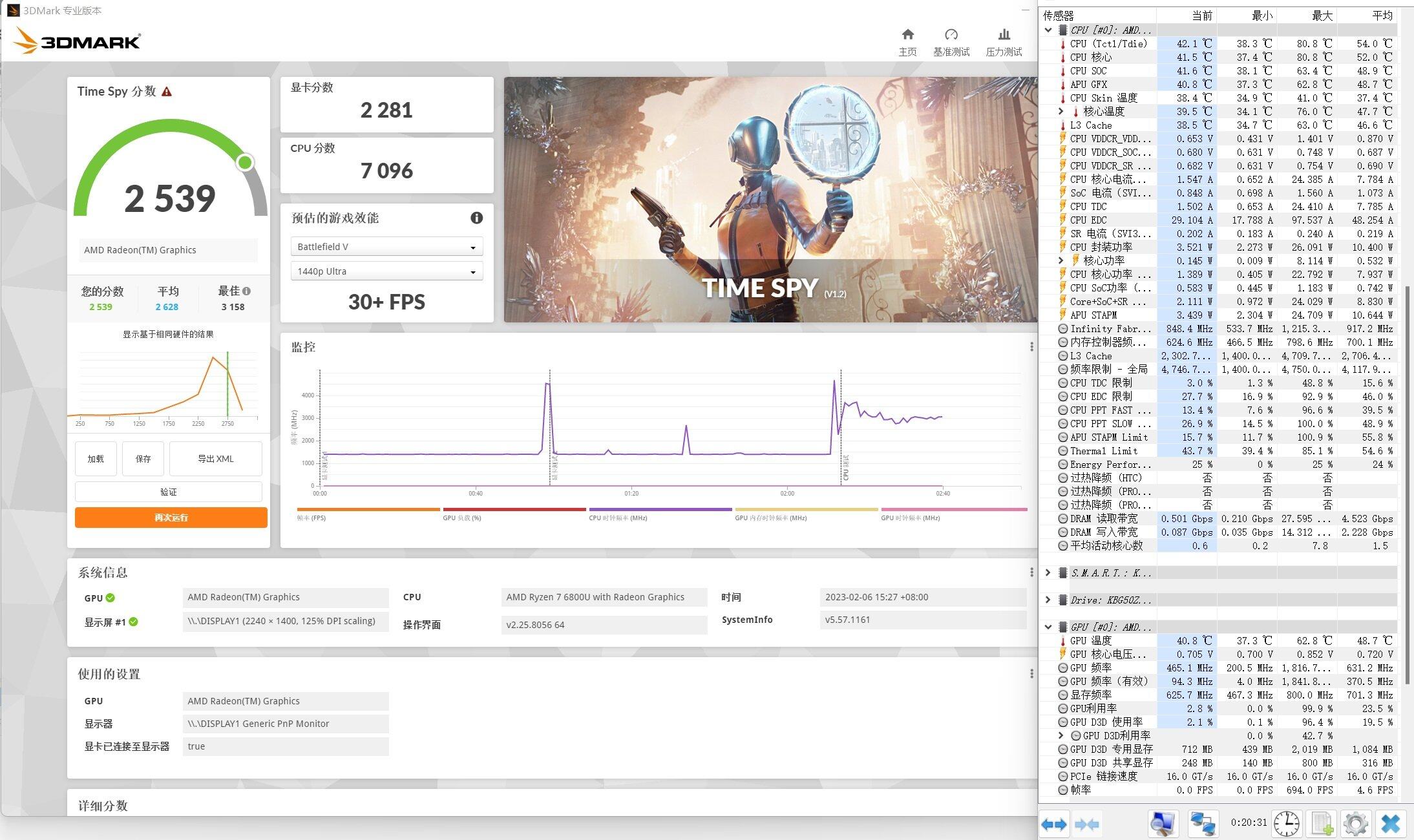Expand the Drive: KBG50Z sensor group
Viewport: 1414px width, 840px height.
[1048, 600]
